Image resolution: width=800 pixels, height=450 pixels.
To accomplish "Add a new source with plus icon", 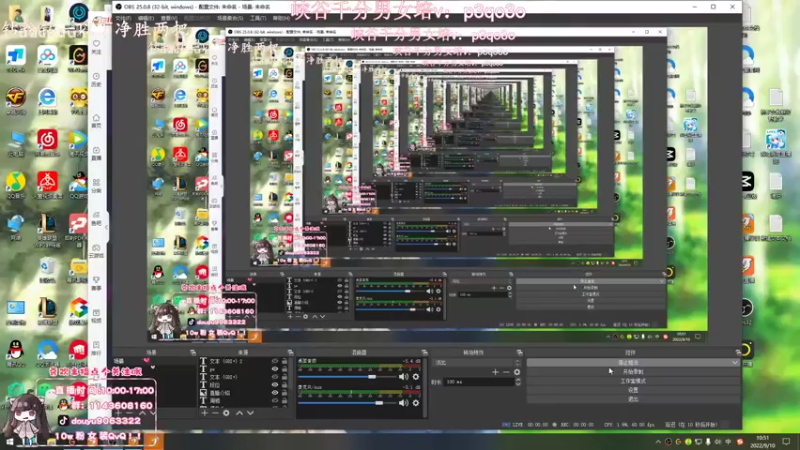I will (204, 413).
